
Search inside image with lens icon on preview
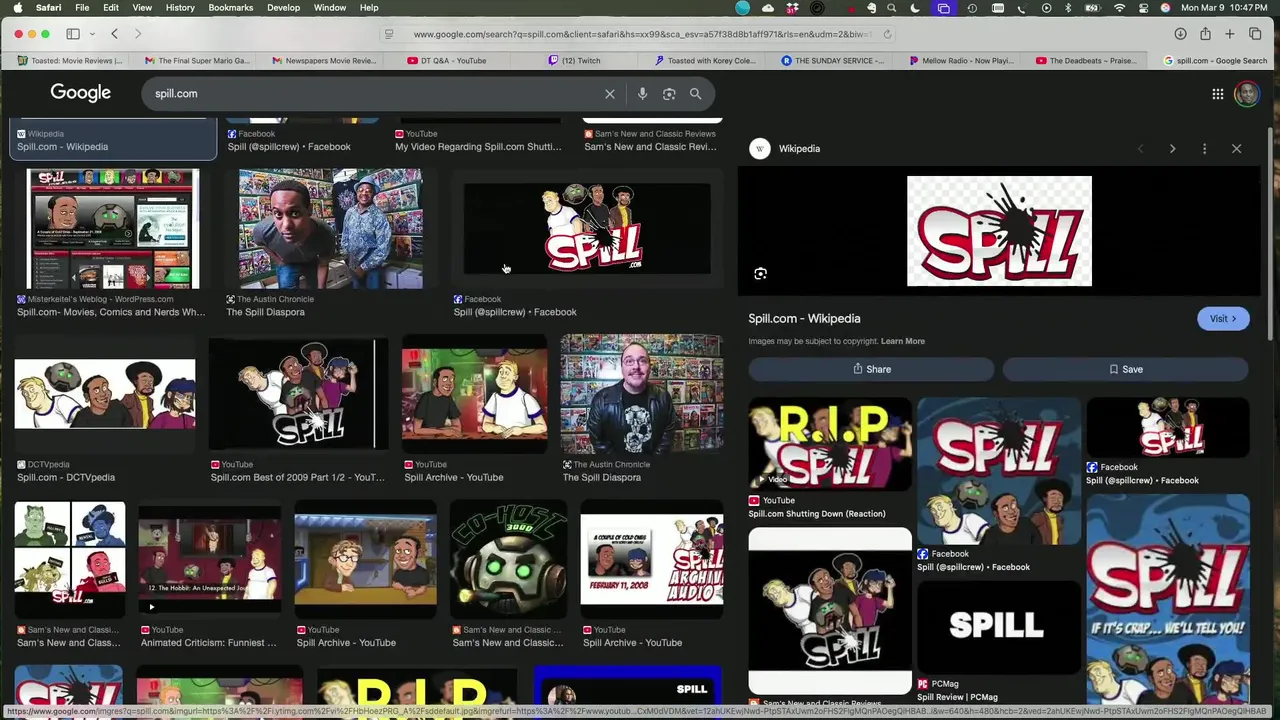[x=760, y=274]
